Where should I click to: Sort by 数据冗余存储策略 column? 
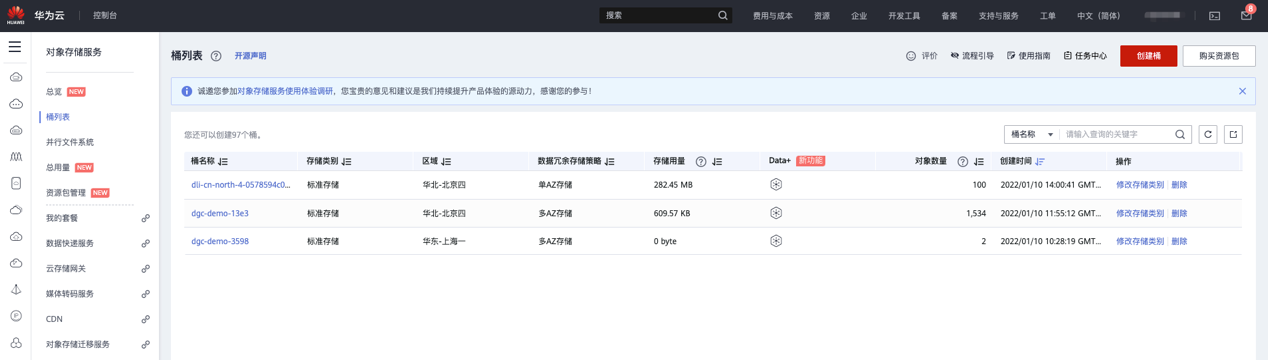[610, 161]
